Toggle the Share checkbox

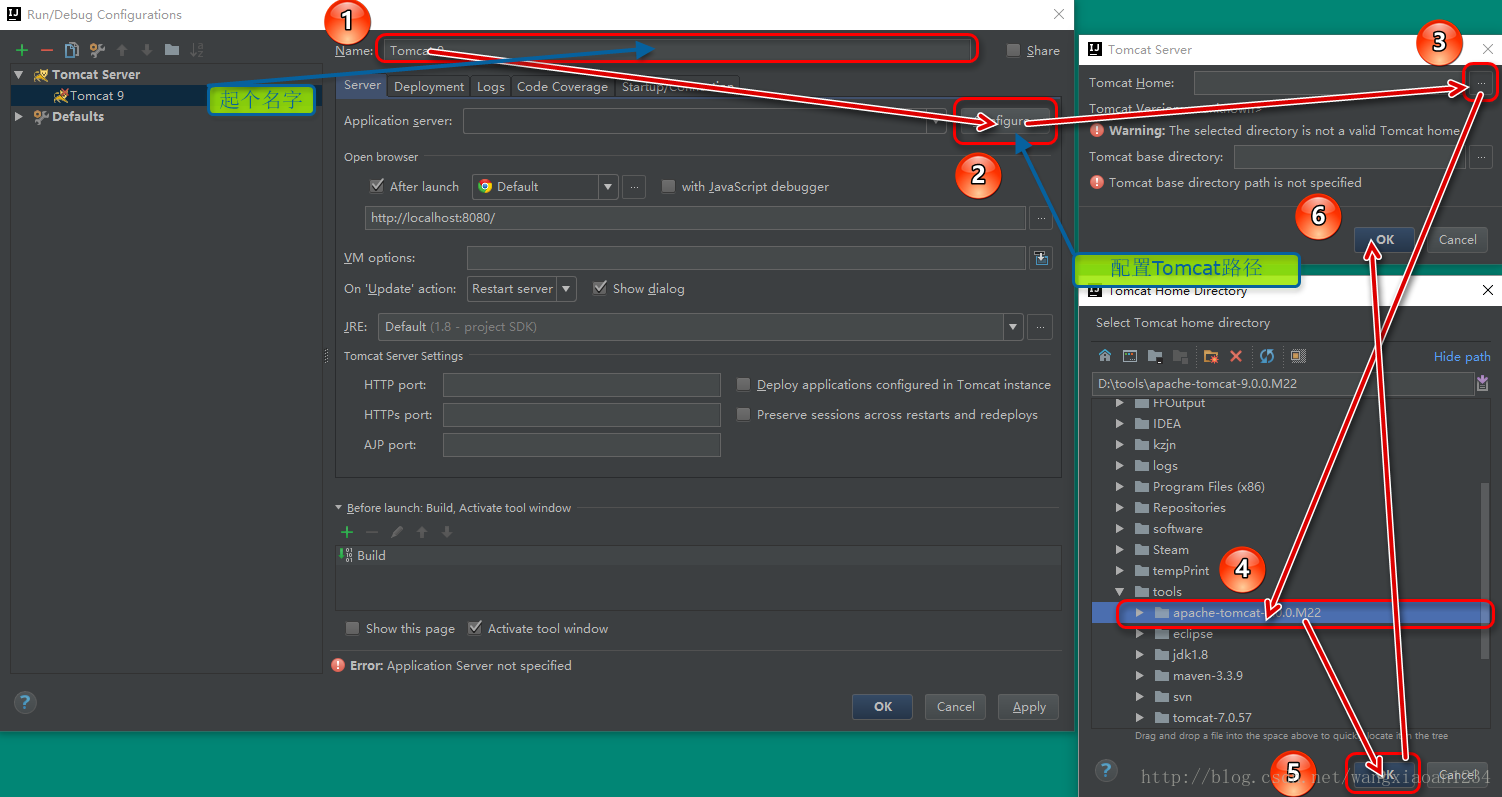[1014, 50]
